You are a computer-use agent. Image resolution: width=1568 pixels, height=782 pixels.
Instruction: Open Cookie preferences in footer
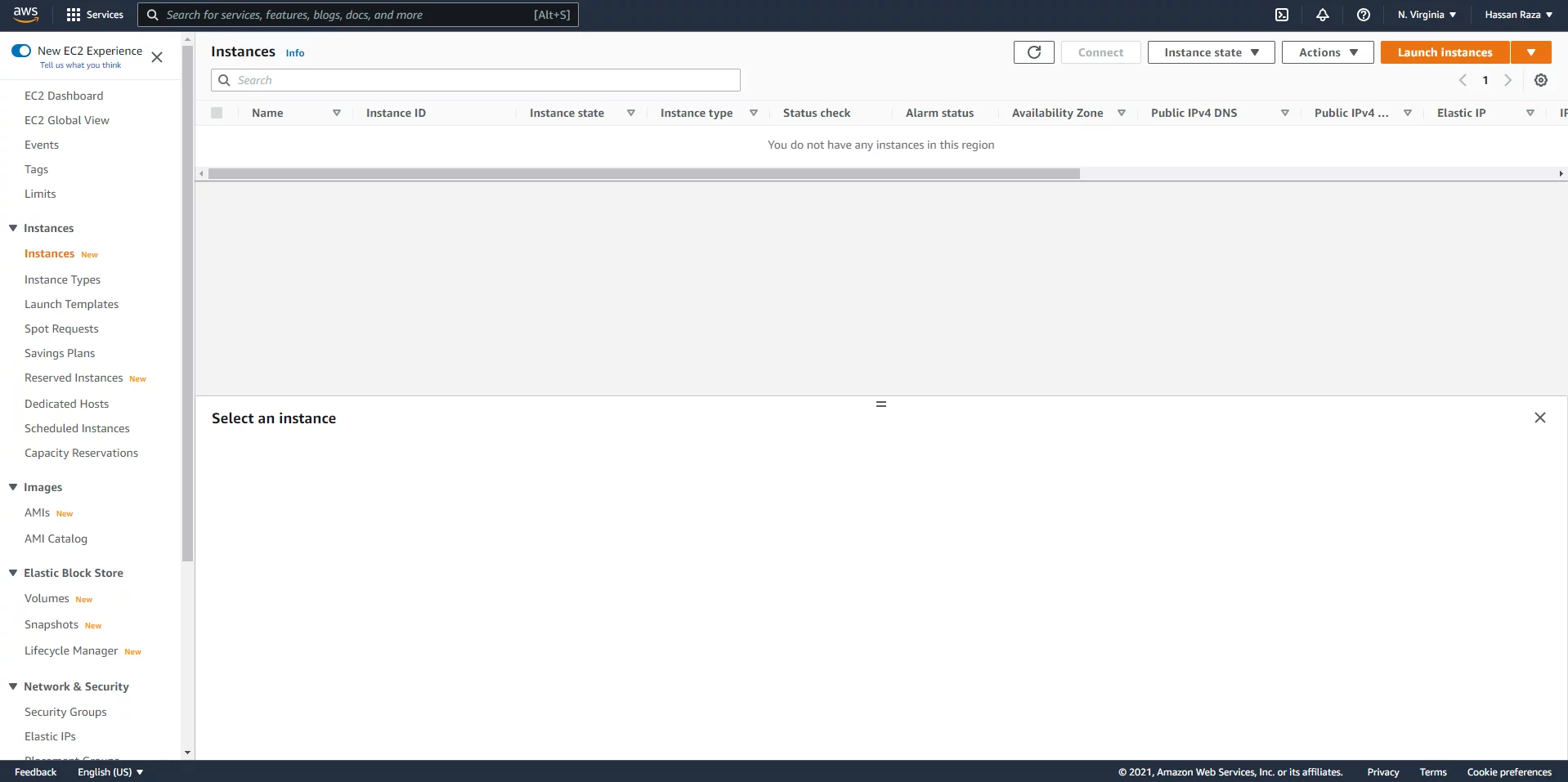(1509, 772)
